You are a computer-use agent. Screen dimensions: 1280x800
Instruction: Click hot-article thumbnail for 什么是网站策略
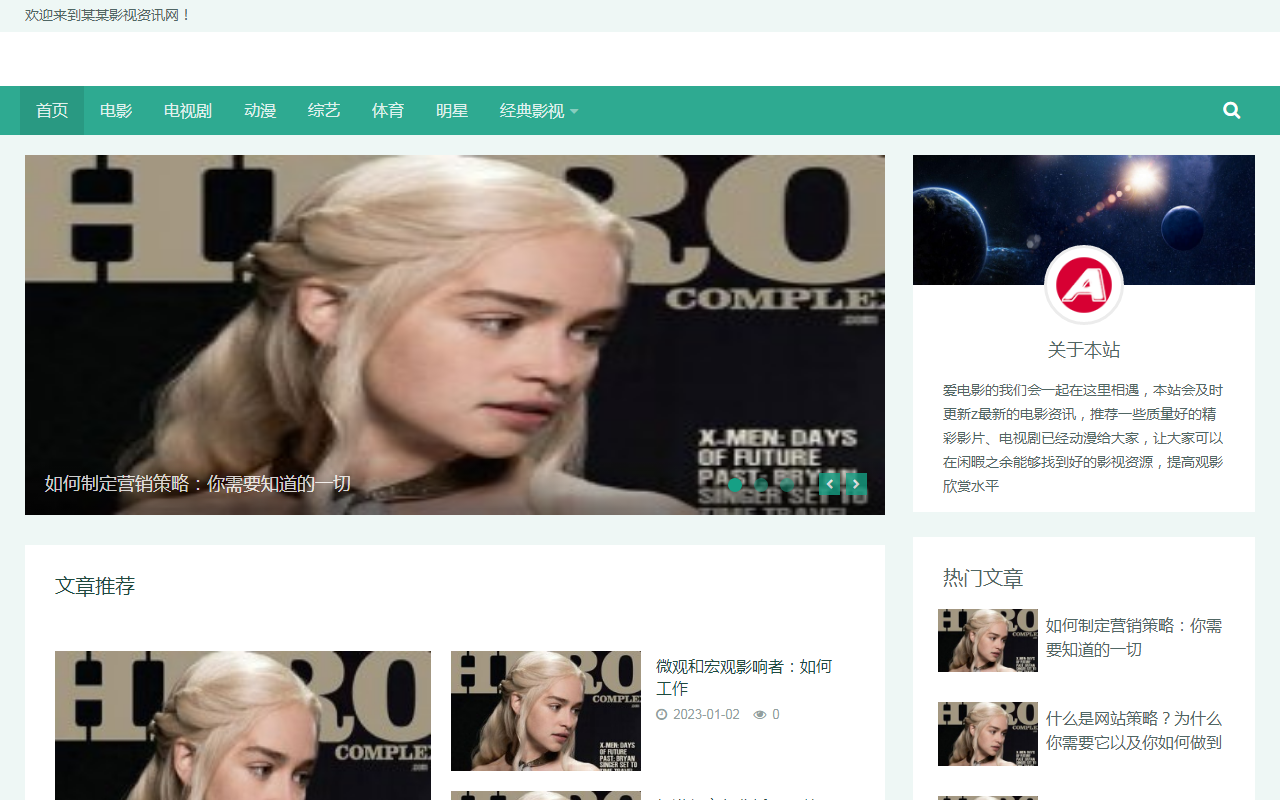tap(988, 734)
